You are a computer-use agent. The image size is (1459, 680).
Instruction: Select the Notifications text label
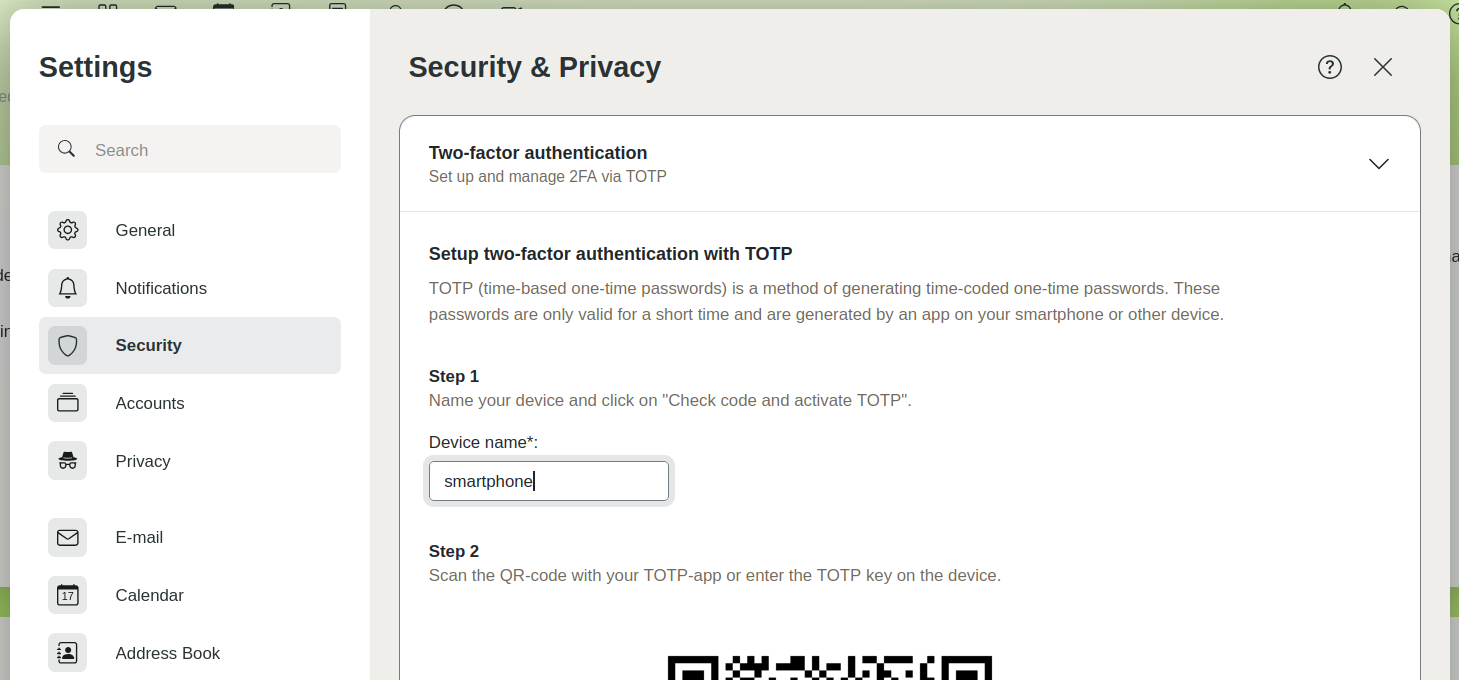[x=161, y=288]
